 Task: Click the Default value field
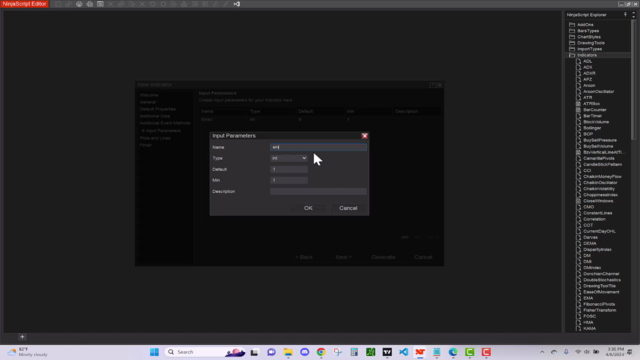pos(289,169)
